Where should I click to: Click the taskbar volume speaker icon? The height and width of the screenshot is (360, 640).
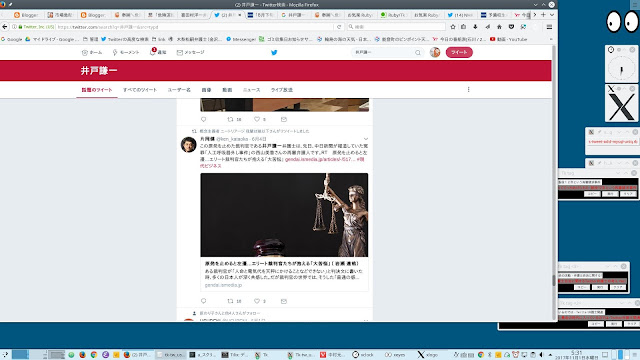coord(542,355)
